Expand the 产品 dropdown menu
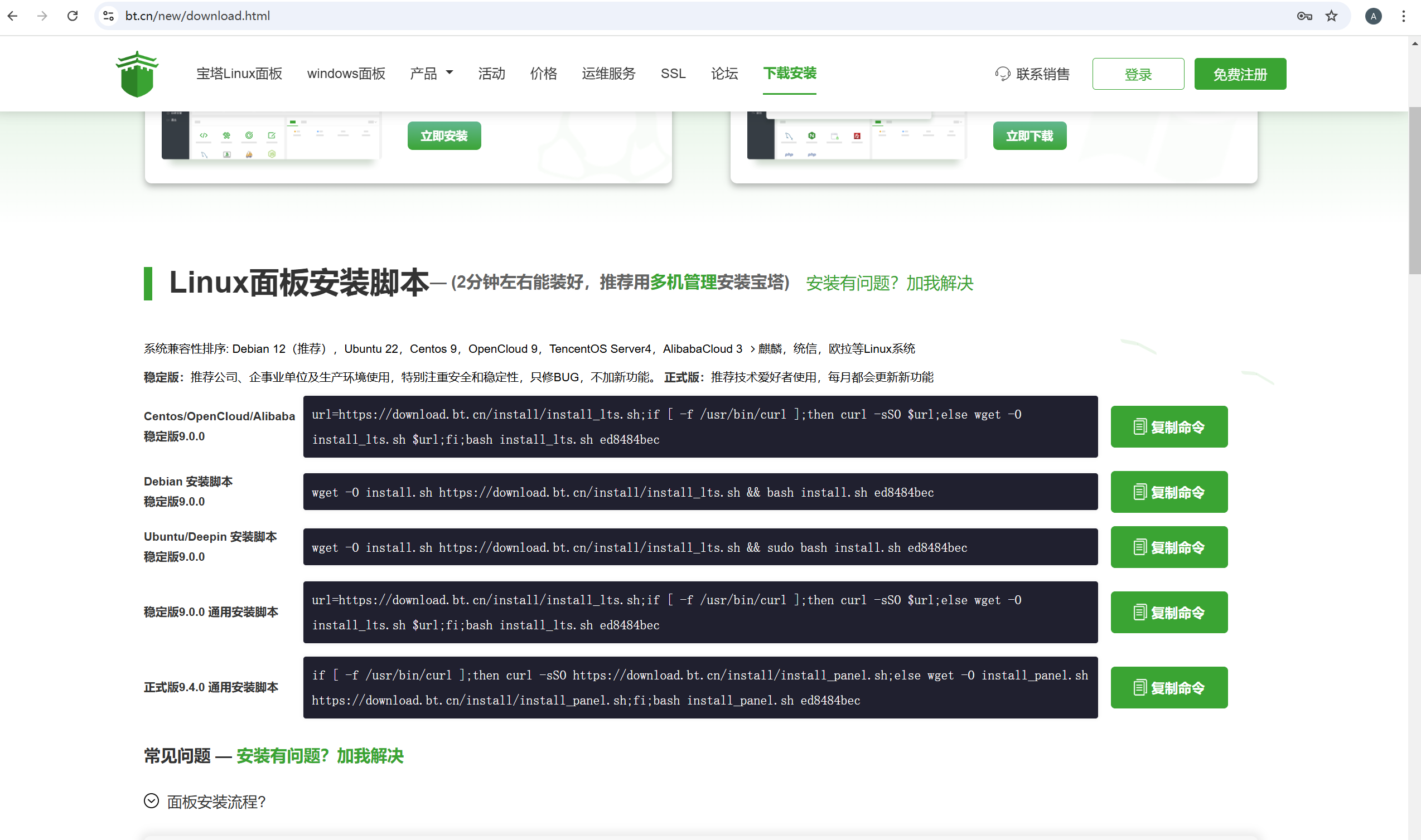Screen dimensions: 1421x840 coord(431,74)
